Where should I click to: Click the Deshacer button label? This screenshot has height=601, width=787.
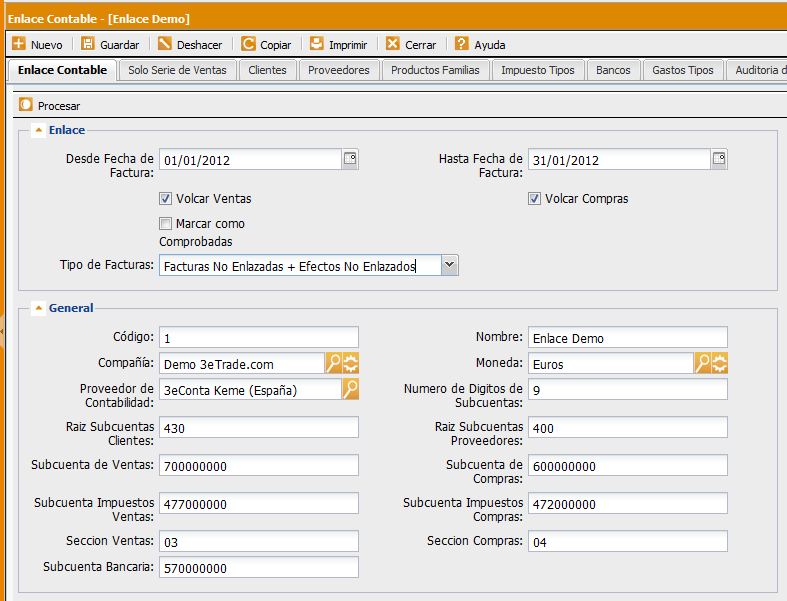pos(199,45)
